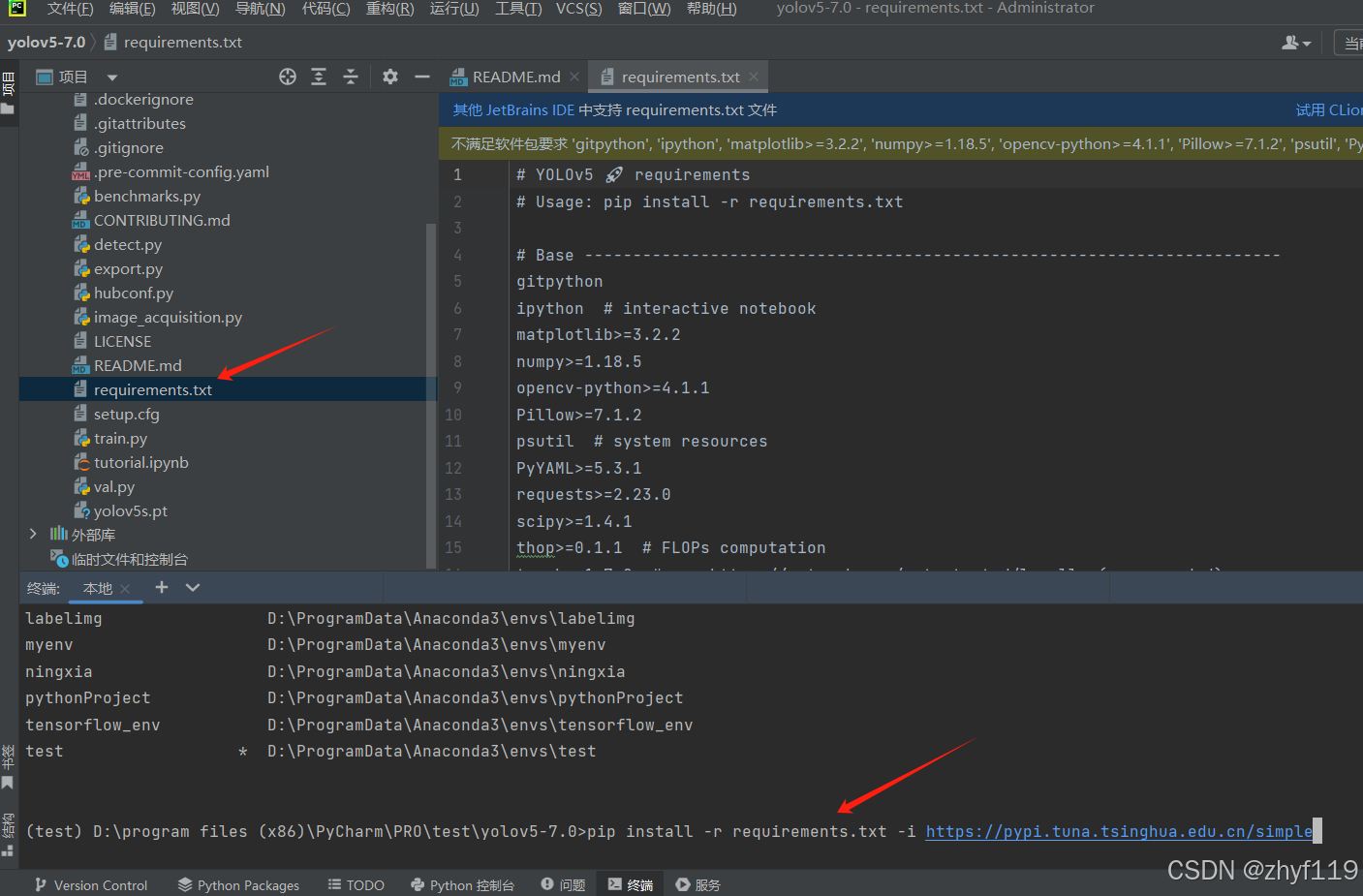Click the project tree vertical scrollbar

click(431, 395)
